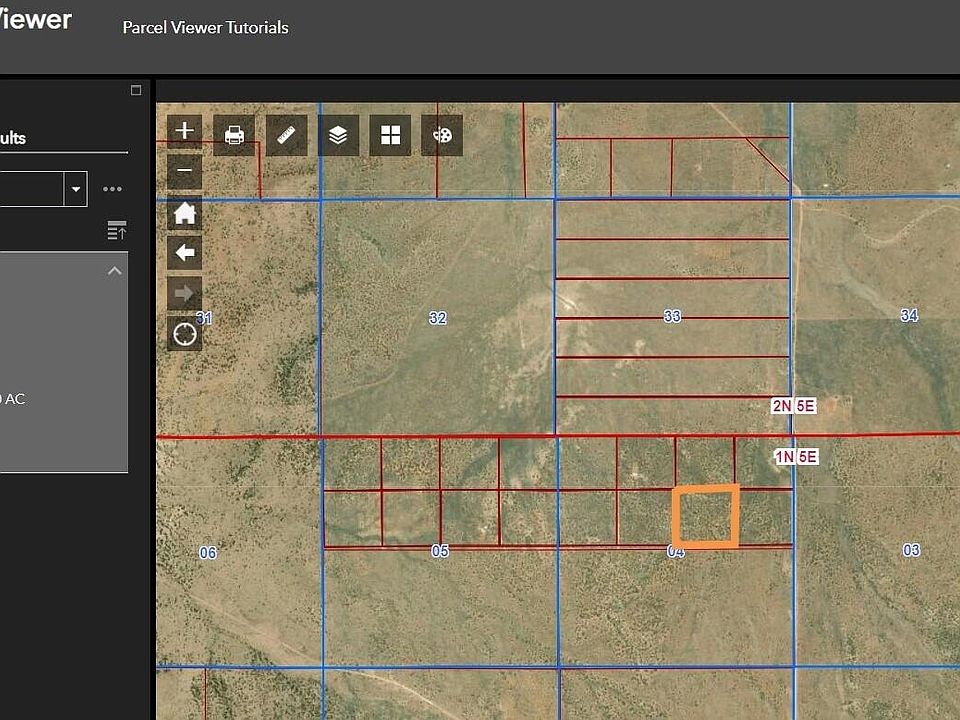Zoom in on the map
The image size is (960, 720).
point(184,130)
